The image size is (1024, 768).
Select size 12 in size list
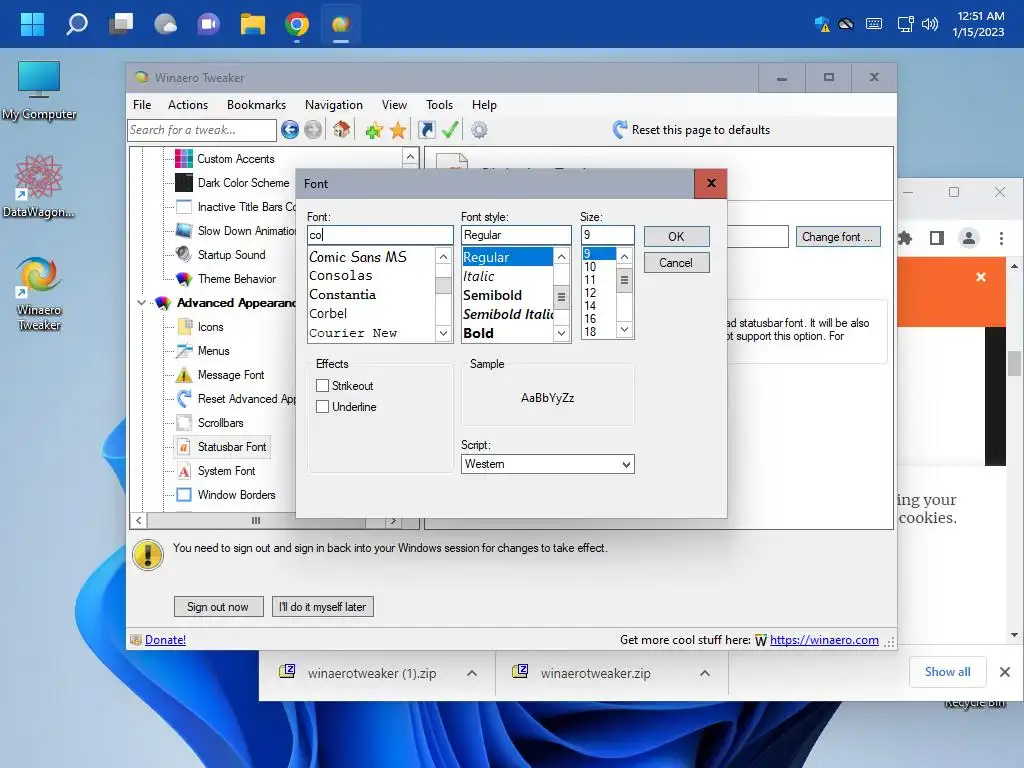pyautogui.click(x=598, y=293)
